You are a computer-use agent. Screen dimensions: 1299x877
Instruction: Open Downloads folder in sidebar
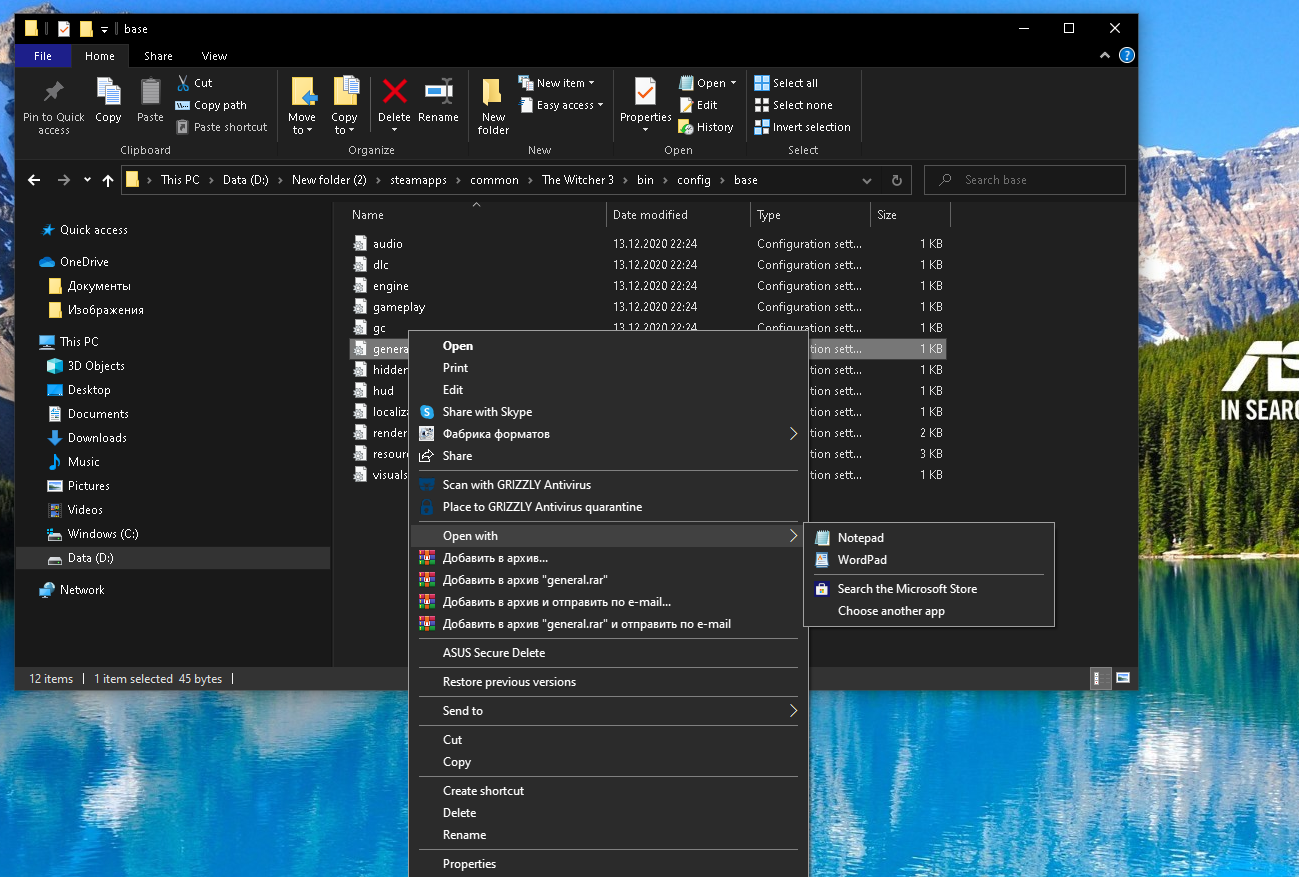87,438
